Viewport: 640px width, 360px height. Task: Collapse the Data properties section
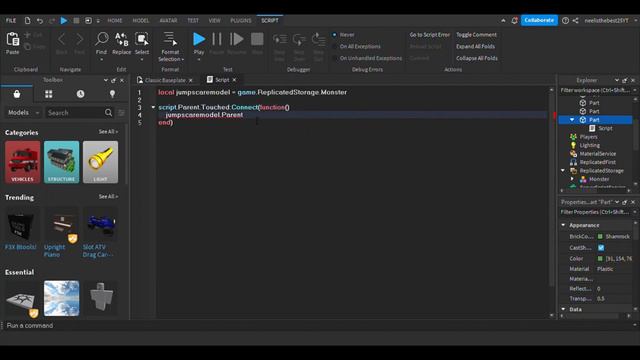[x=564, y=309]
